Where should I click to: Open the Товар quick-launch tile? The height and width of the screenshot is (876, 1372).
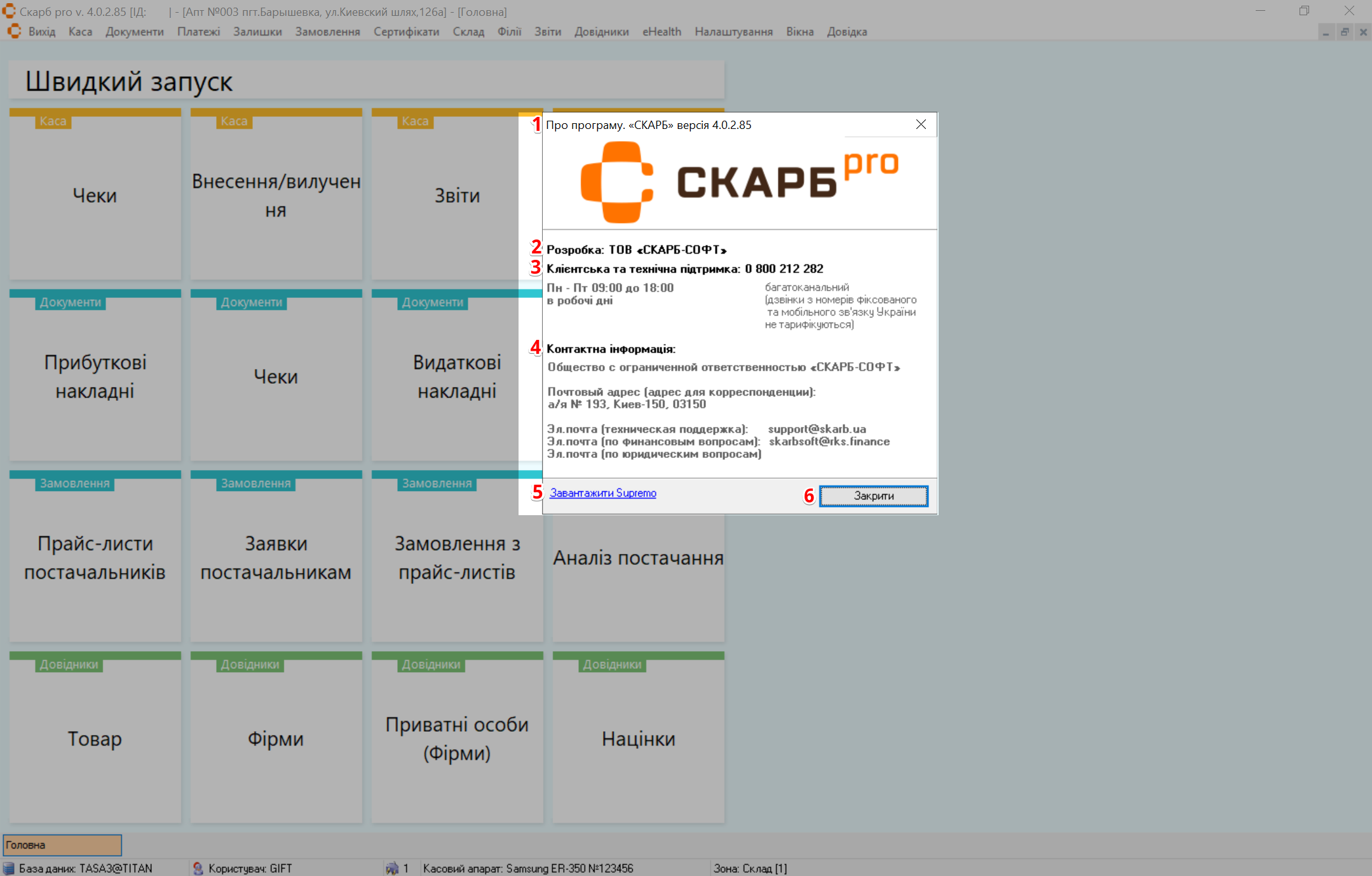95,739
